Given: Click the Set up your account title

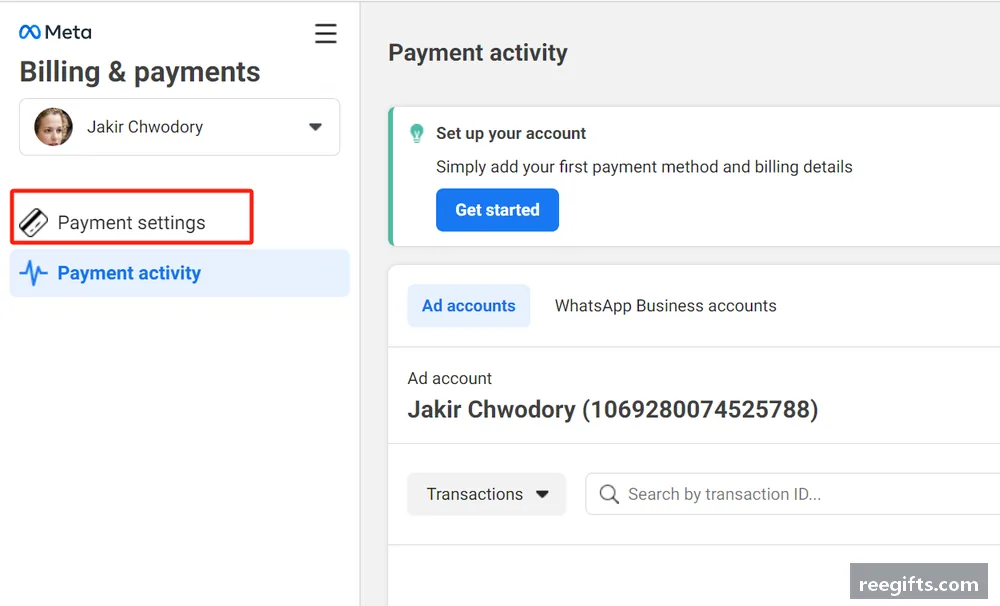Looking at the screenshot, I should click(511, 133).
